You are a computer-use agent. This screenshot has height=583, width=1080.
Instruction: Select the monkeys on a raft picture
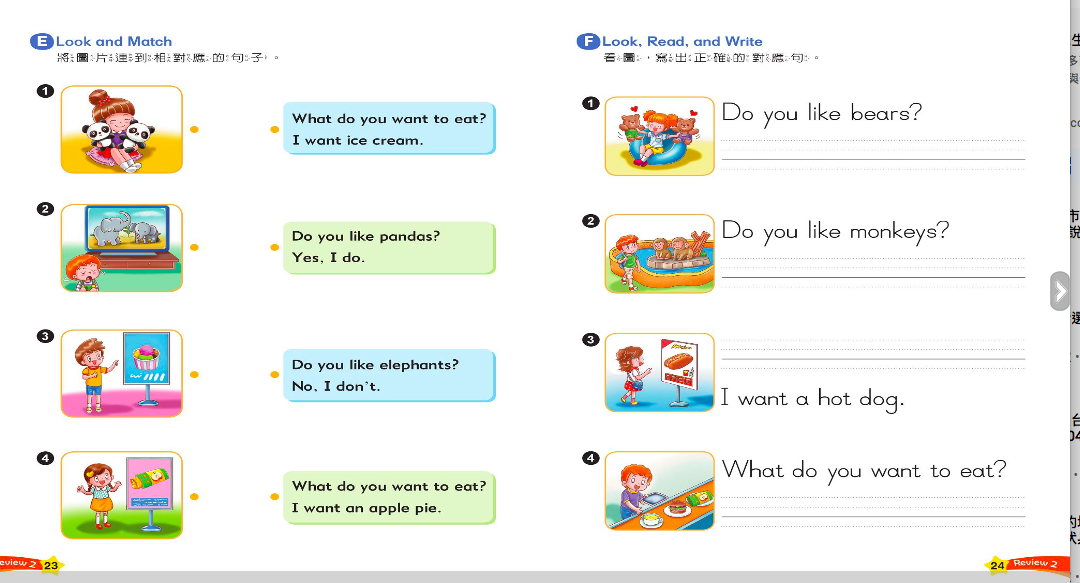pos(660,254)
